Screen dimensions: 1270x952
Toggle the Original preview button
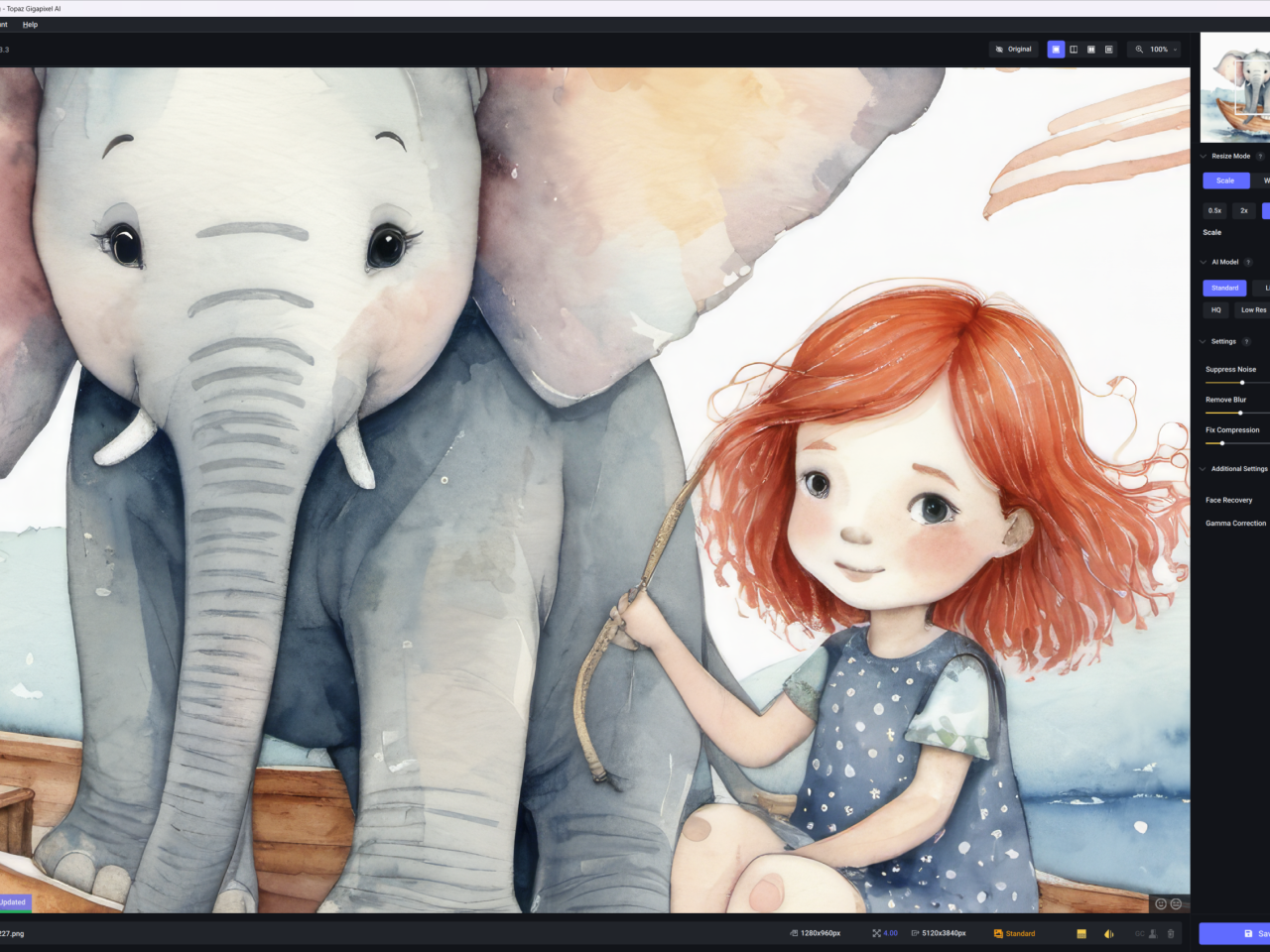click(1013, 50)
